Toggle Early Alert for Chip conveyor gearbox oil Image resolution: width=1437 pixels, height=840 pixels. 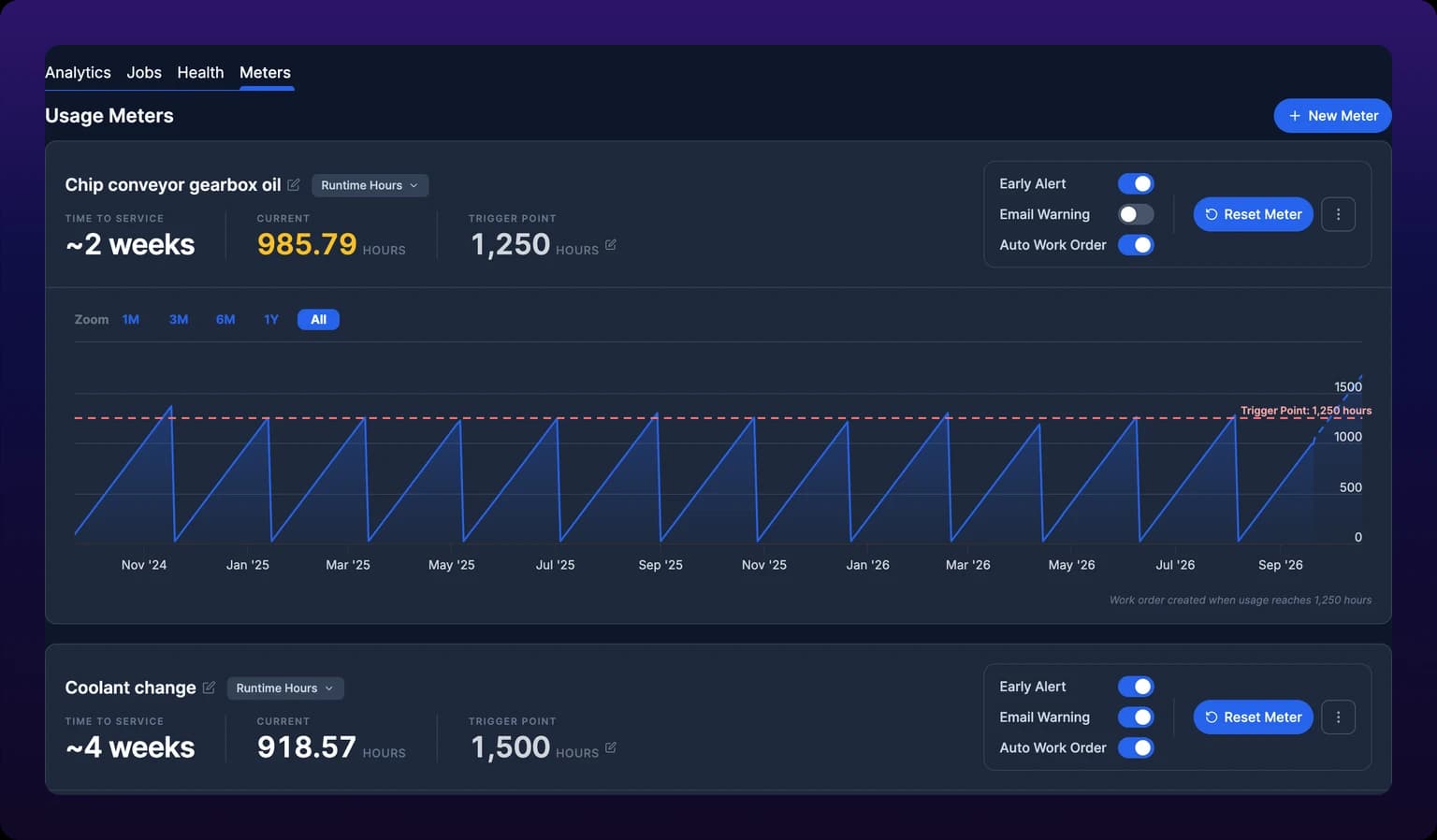1136,184
